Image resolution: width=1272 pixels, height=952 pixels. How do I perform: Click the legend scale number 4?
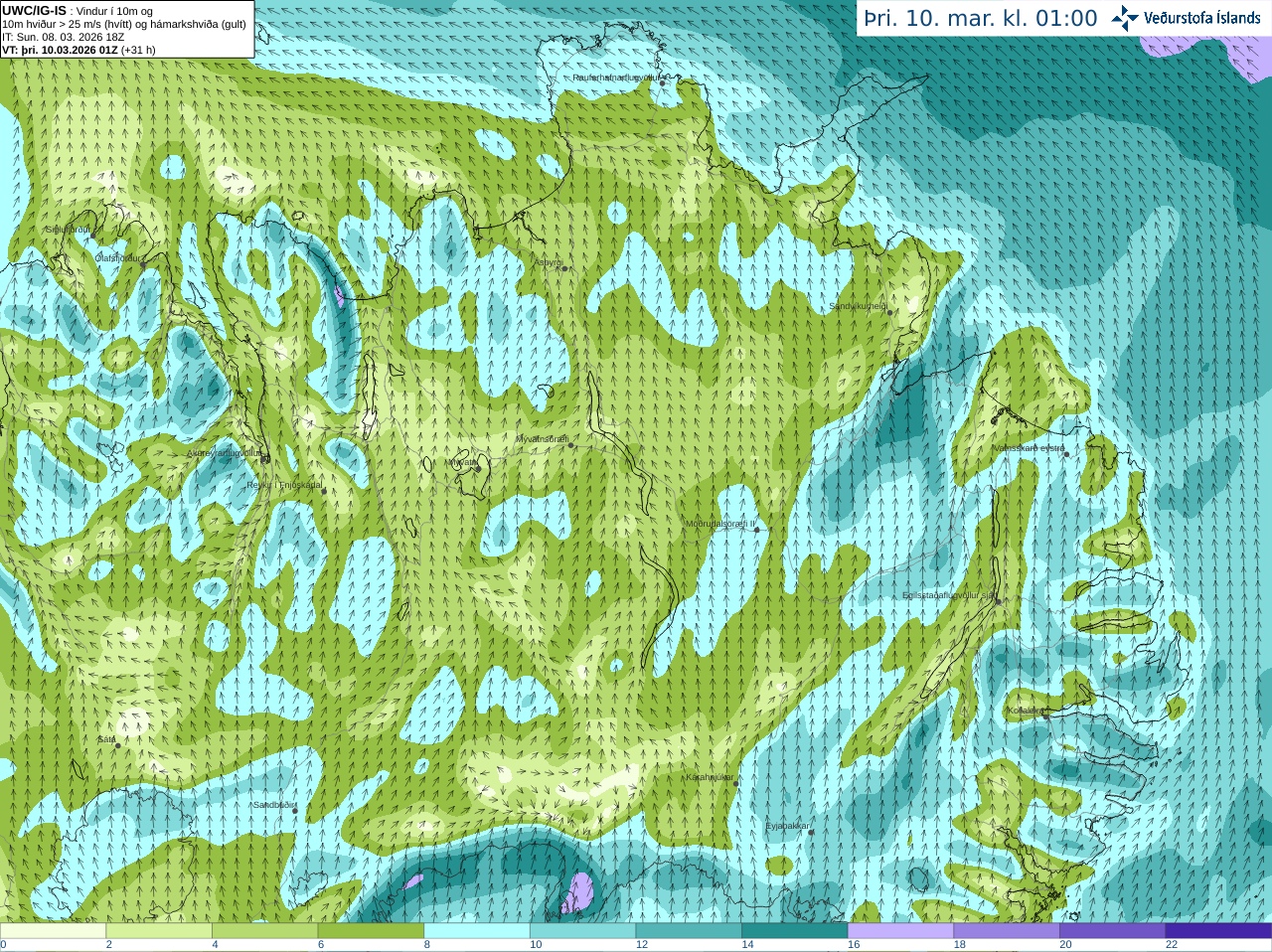pos(216,945)
